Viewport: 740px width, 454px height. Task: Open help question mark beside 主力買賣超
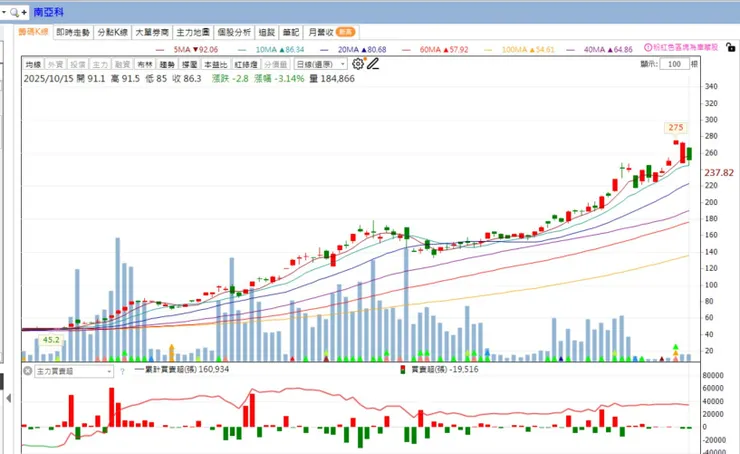coord(122,371)
